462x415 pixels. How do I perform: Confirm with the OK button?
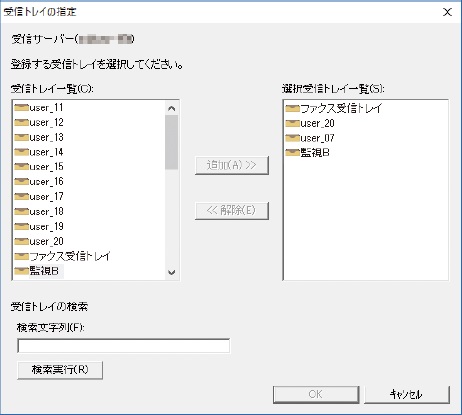(316, 394)
